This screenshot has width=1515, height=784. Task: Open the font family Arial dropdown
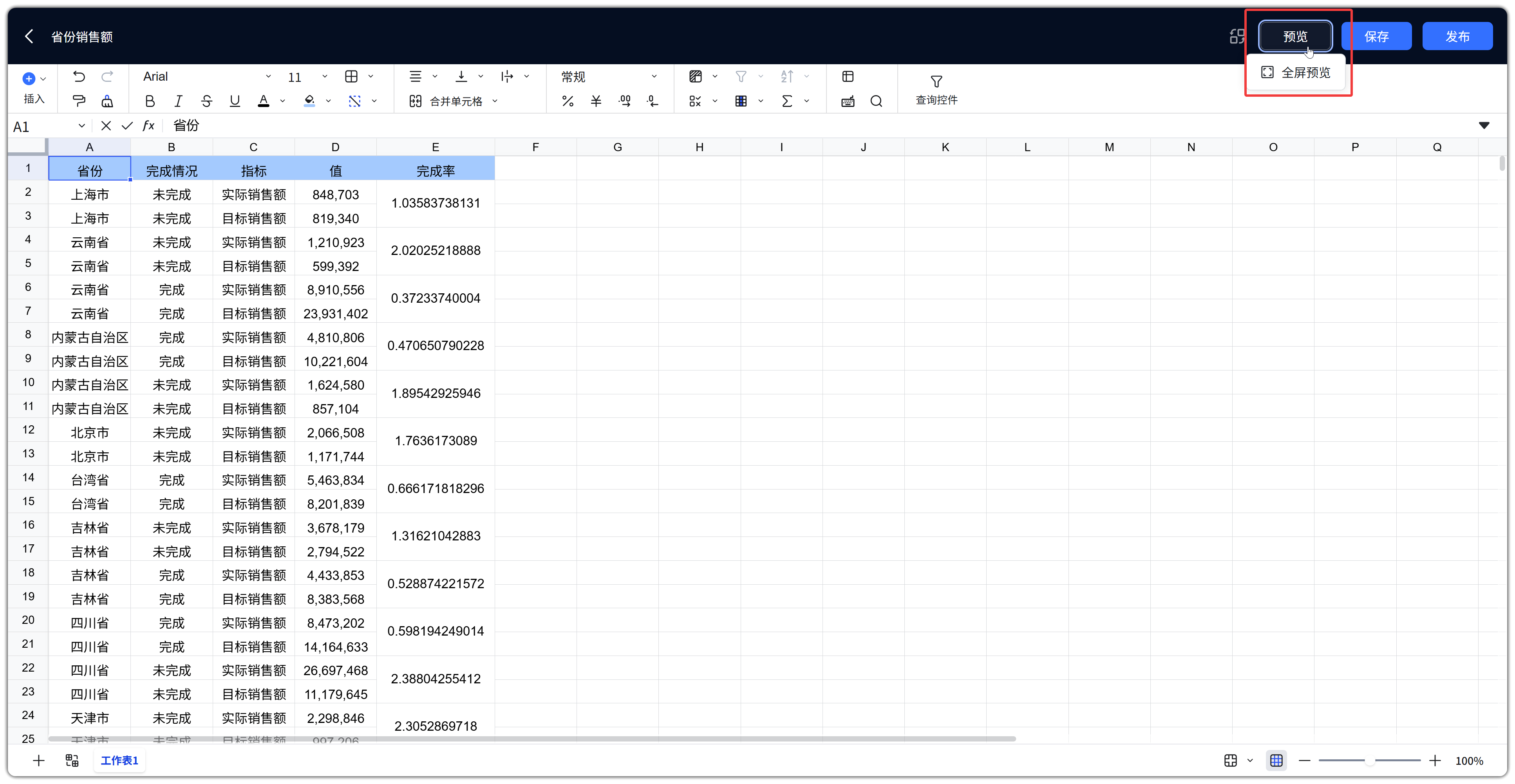(x=206, y=76)
